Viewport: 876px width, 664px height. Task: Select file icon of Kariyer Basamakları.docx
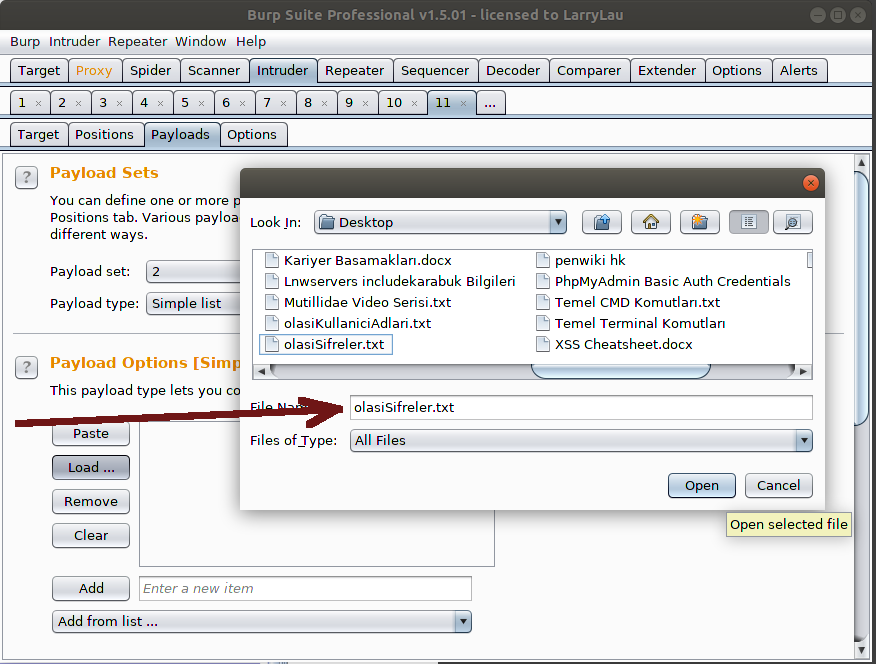tap(272, 260)
